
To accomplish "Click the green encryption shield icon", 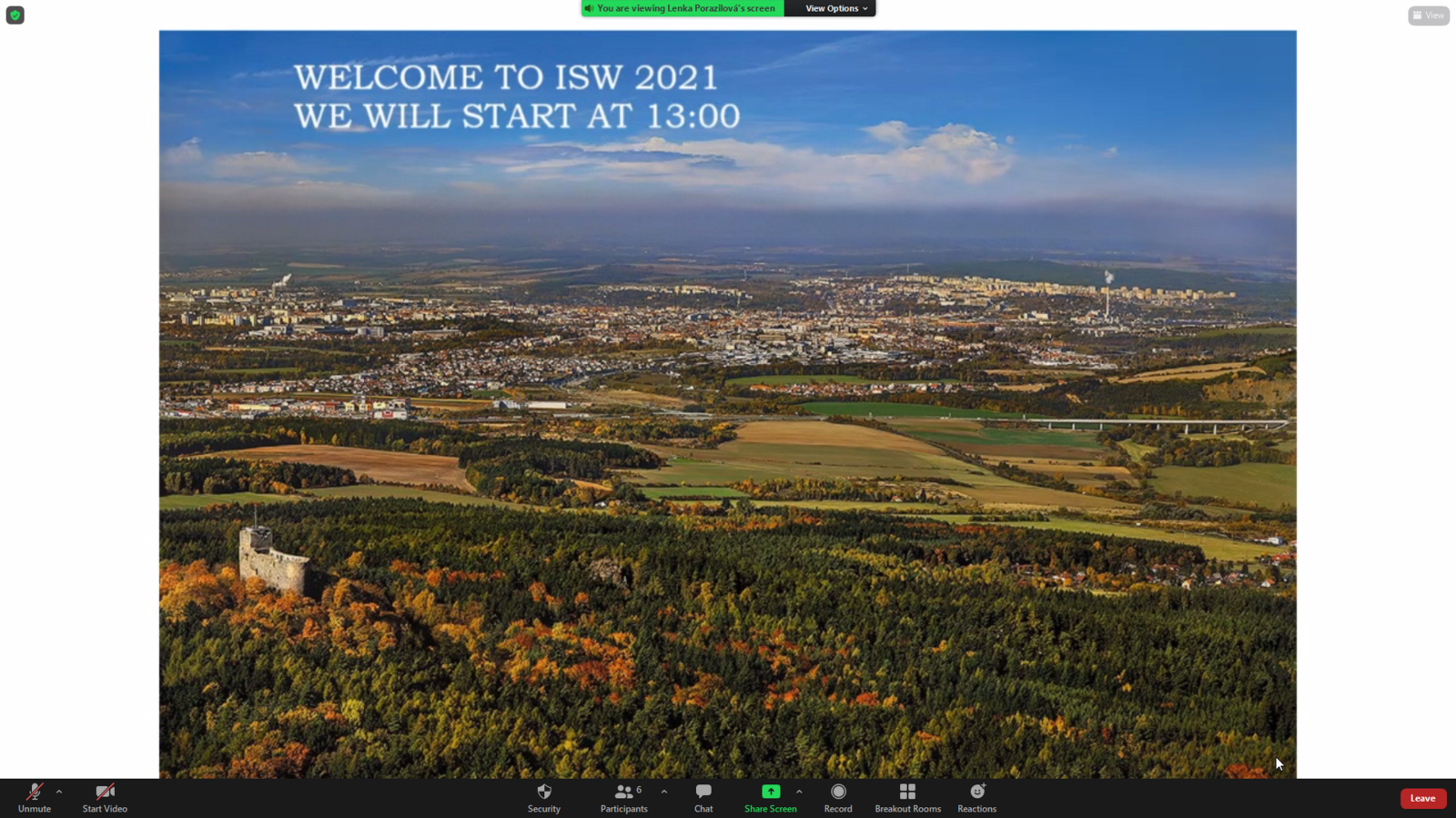I will [15, 15].
